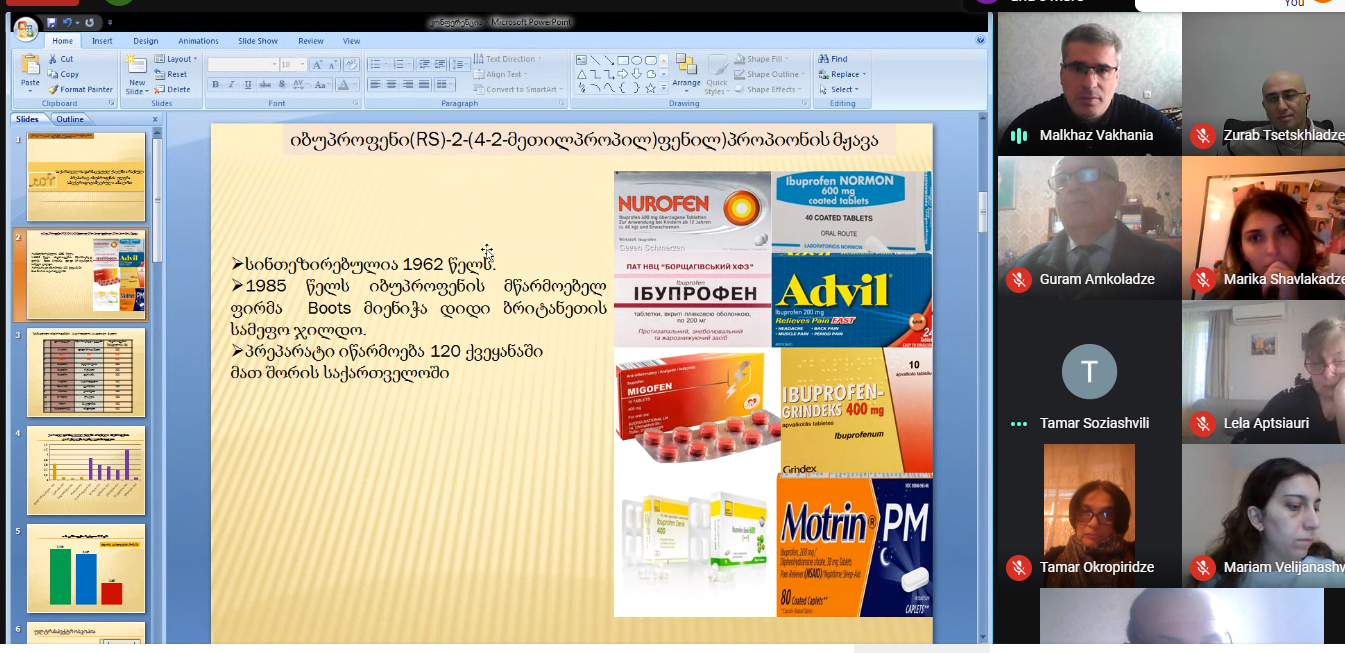Screen dimensions: 1345x653
Task: Click the Redo icon in quick access toolbar
Action: click(x=88, y=22)
